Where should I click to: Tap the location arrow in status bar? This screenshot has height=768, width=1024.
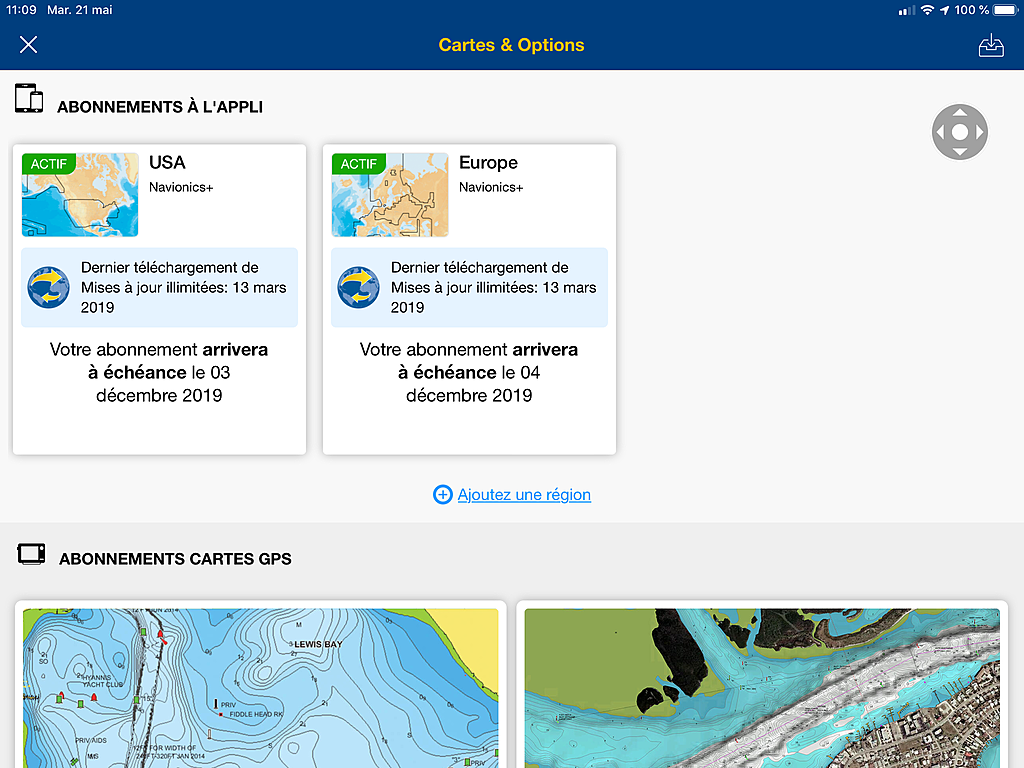[x=944, y=10]
